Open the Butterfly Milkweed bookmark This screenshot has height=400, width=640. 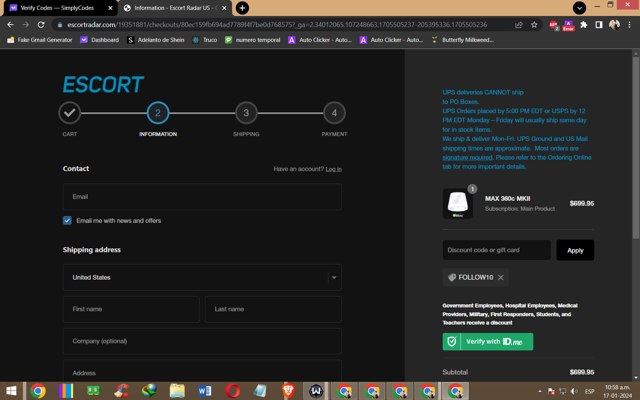(x=463, y=40)
